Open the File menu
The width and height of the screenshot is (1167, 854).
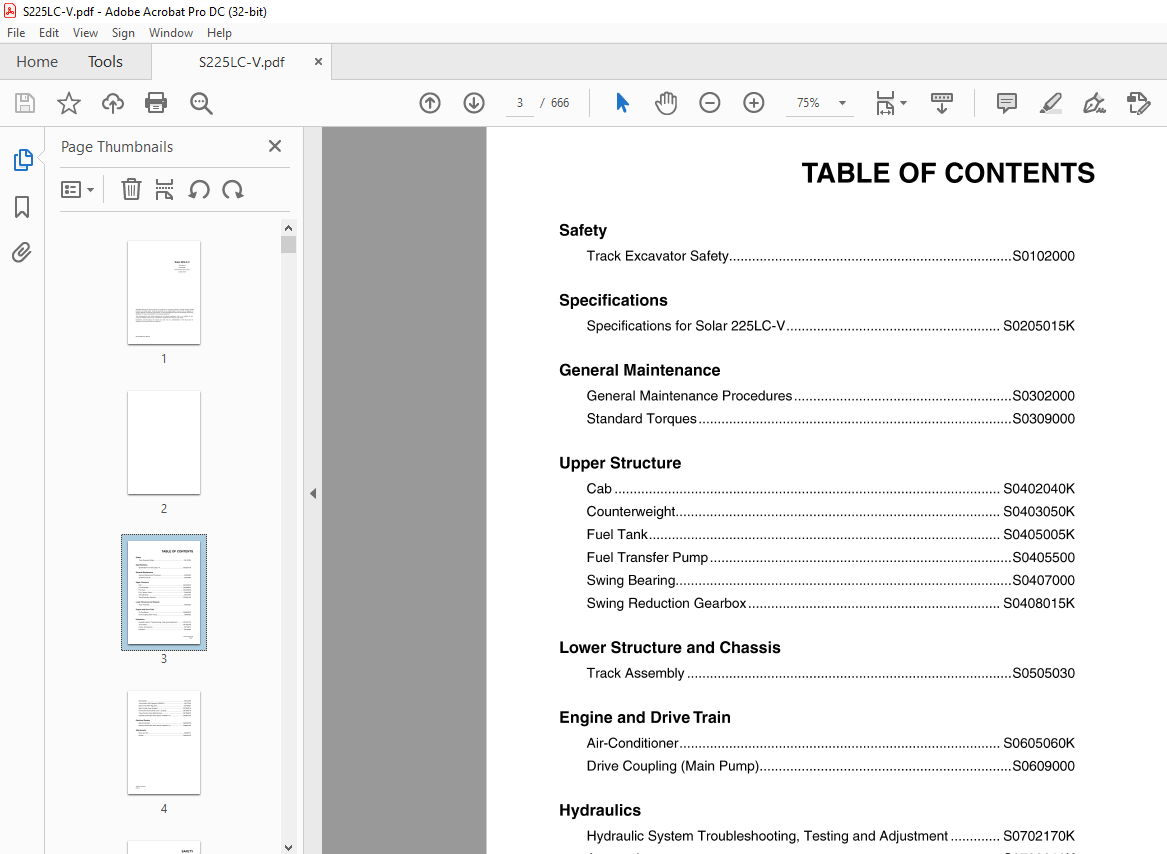point(16,33)
